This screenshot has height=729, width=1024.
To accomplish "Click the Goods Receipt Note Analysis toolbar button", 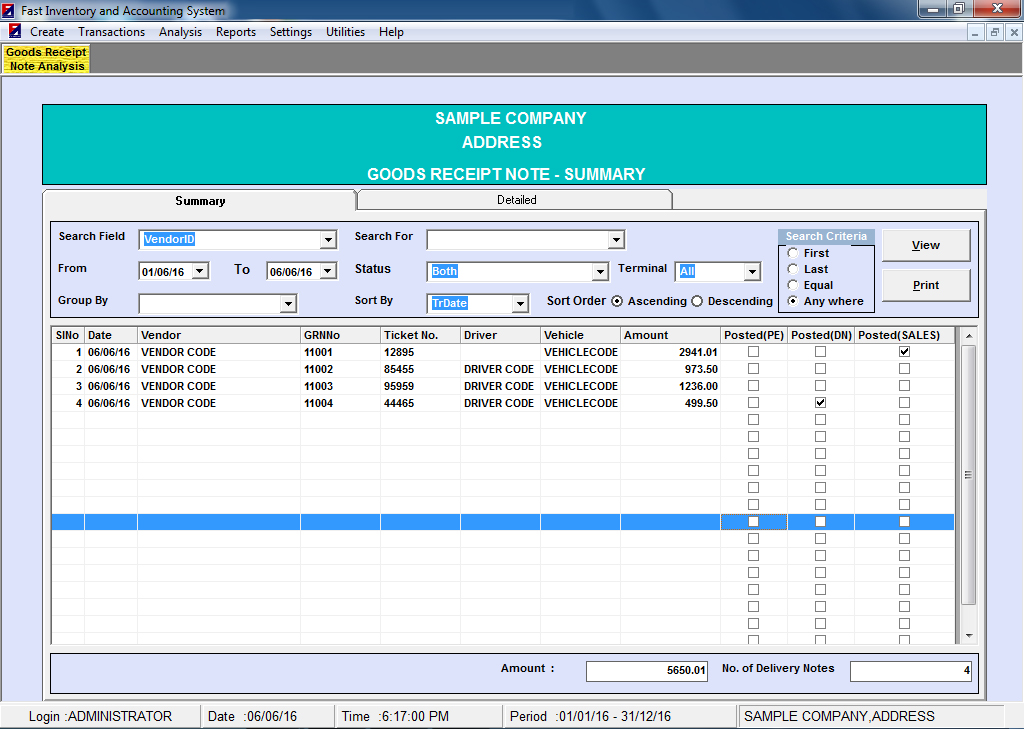I will click(47, 59).
